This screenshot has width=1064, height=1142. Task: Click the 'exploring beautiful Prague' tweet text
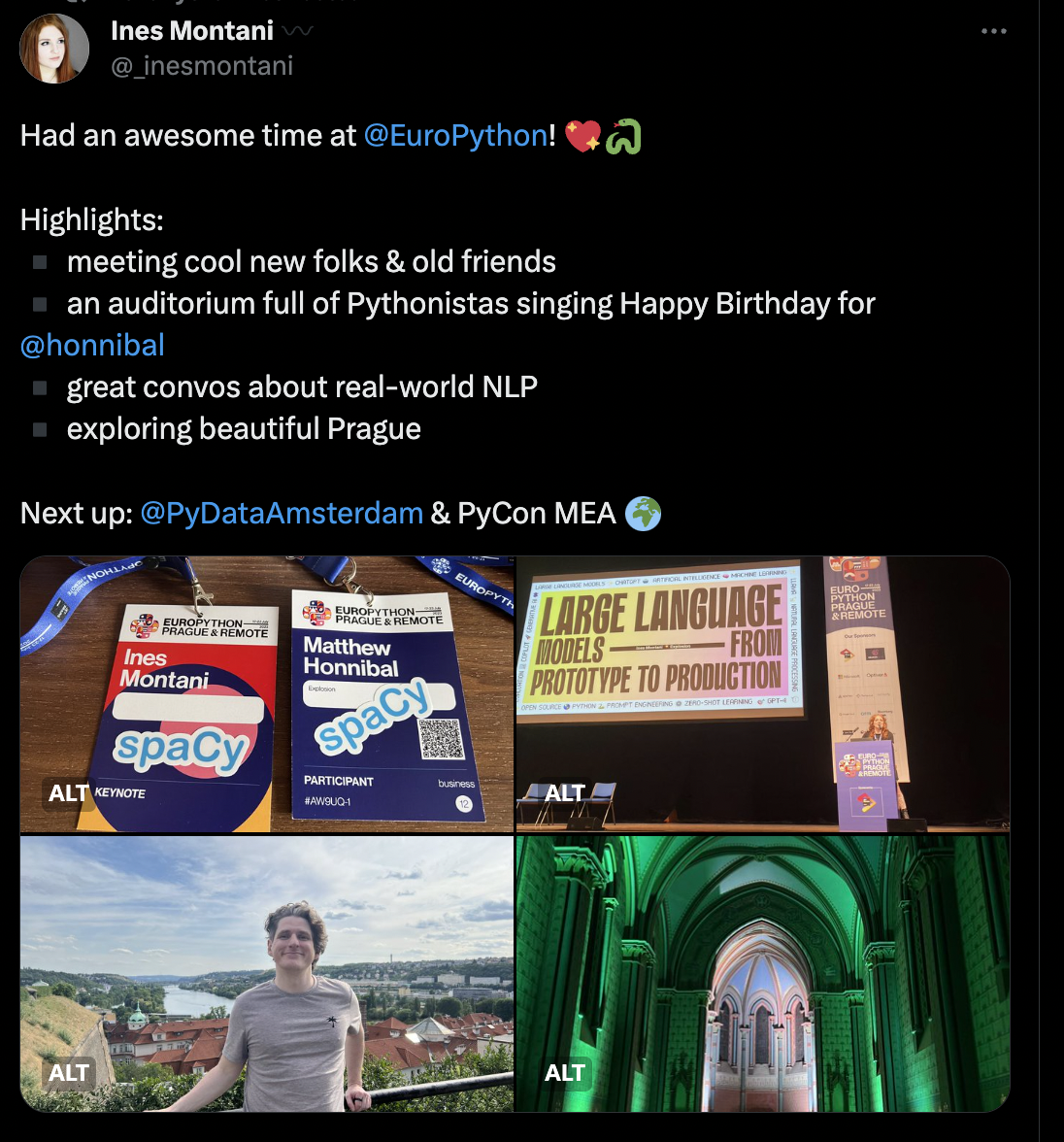tap(244, 429)
